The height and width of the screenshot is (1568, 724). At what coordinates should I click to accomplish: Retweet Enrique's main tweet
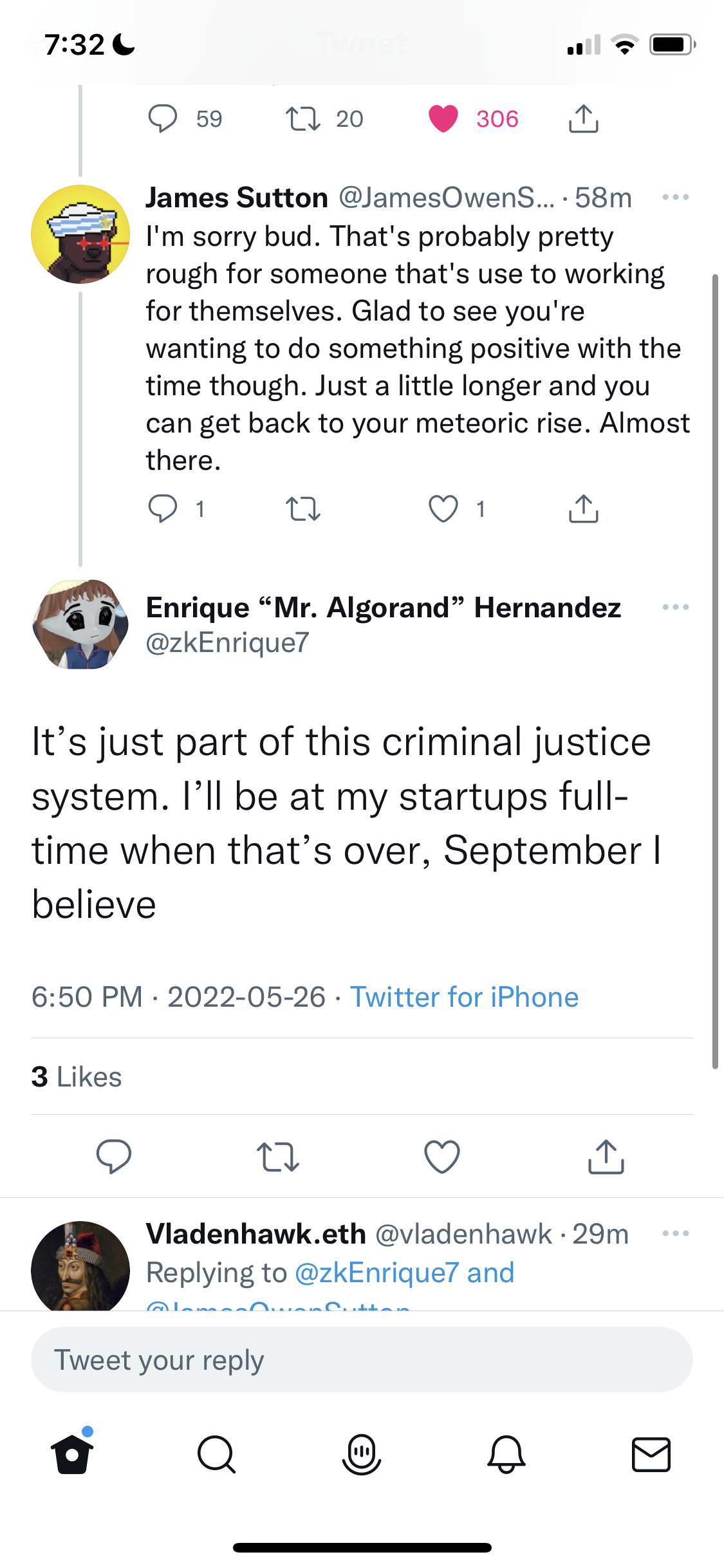click(278, 1157)
